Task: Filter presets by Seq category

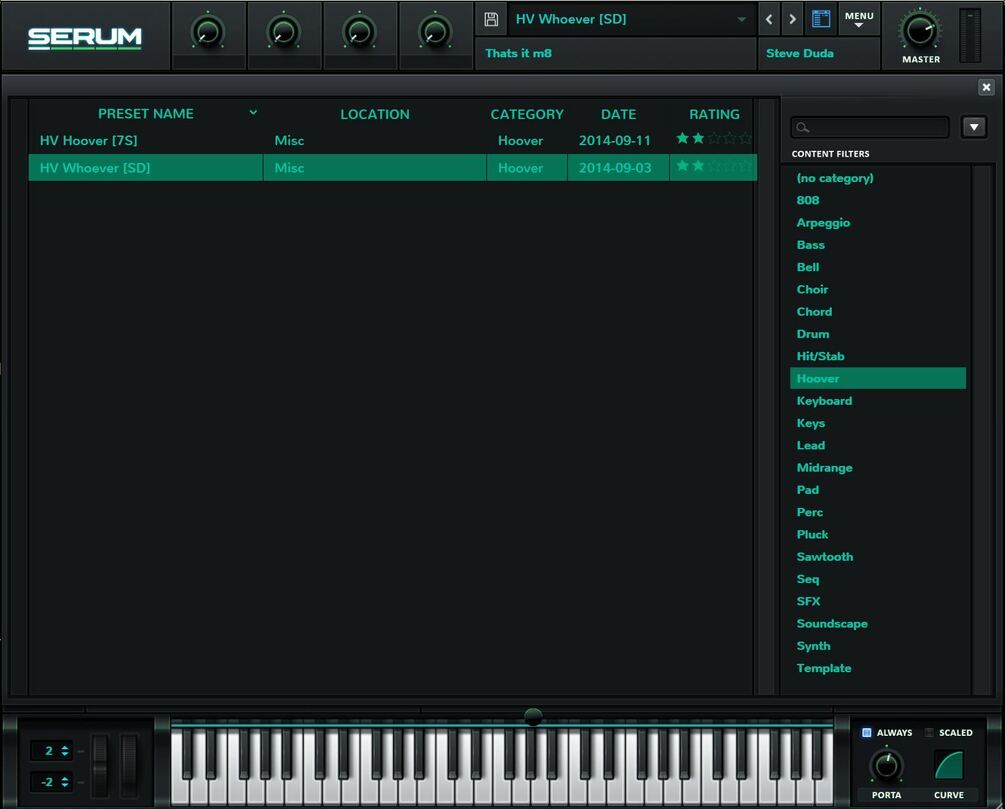Action: (808, 579)
